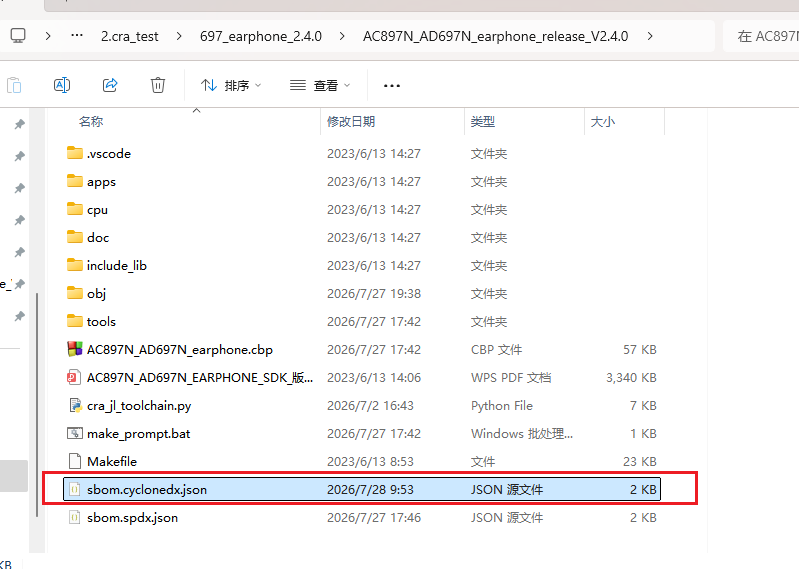Click the type text Python File
Viewport: 799px width, 569px height.
501,405
